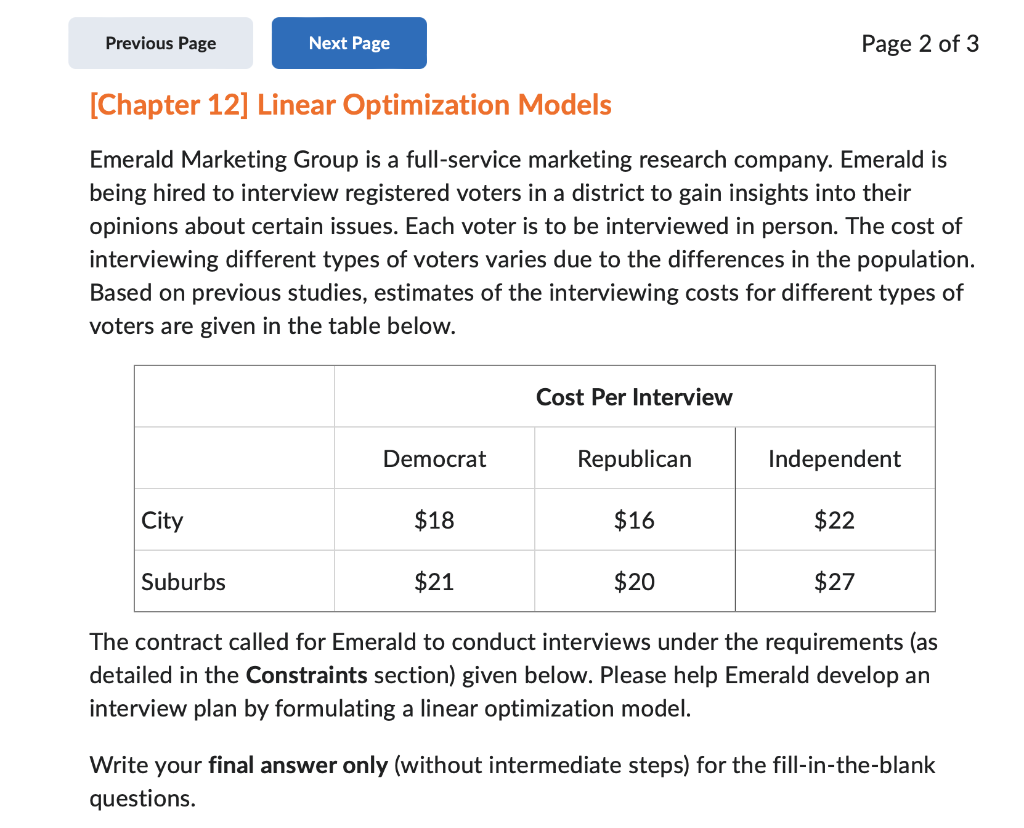Select the $27 cost cell
Image resolution: width=1024 pixels, height=828 pixels.
click(x=834, y=581)
